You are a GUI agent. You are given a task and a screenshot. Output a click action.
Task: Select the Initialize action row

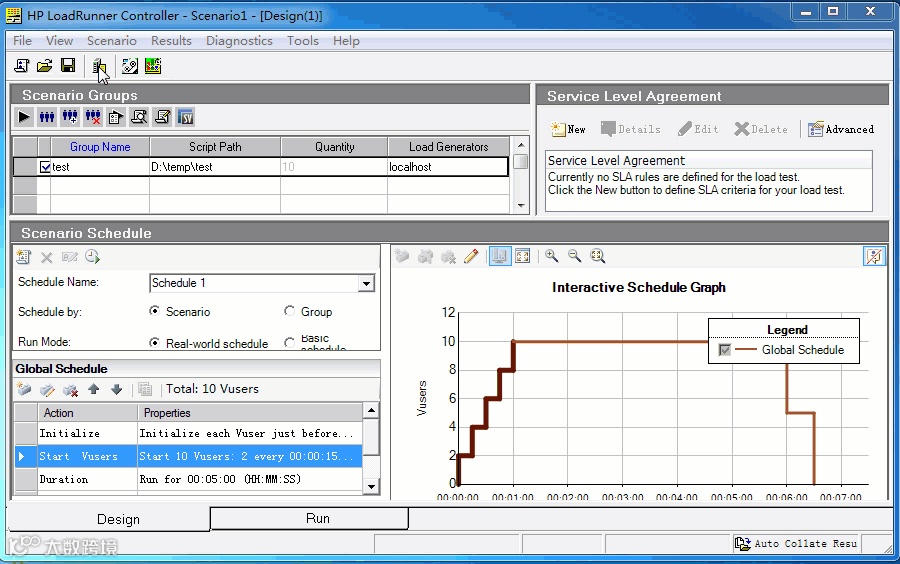click(188, 433)
